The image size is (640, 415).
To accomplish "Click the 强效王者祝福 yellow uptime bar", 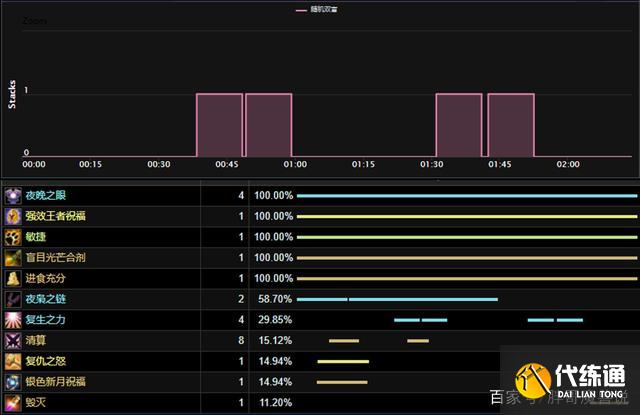I will (x=466, y=216).
